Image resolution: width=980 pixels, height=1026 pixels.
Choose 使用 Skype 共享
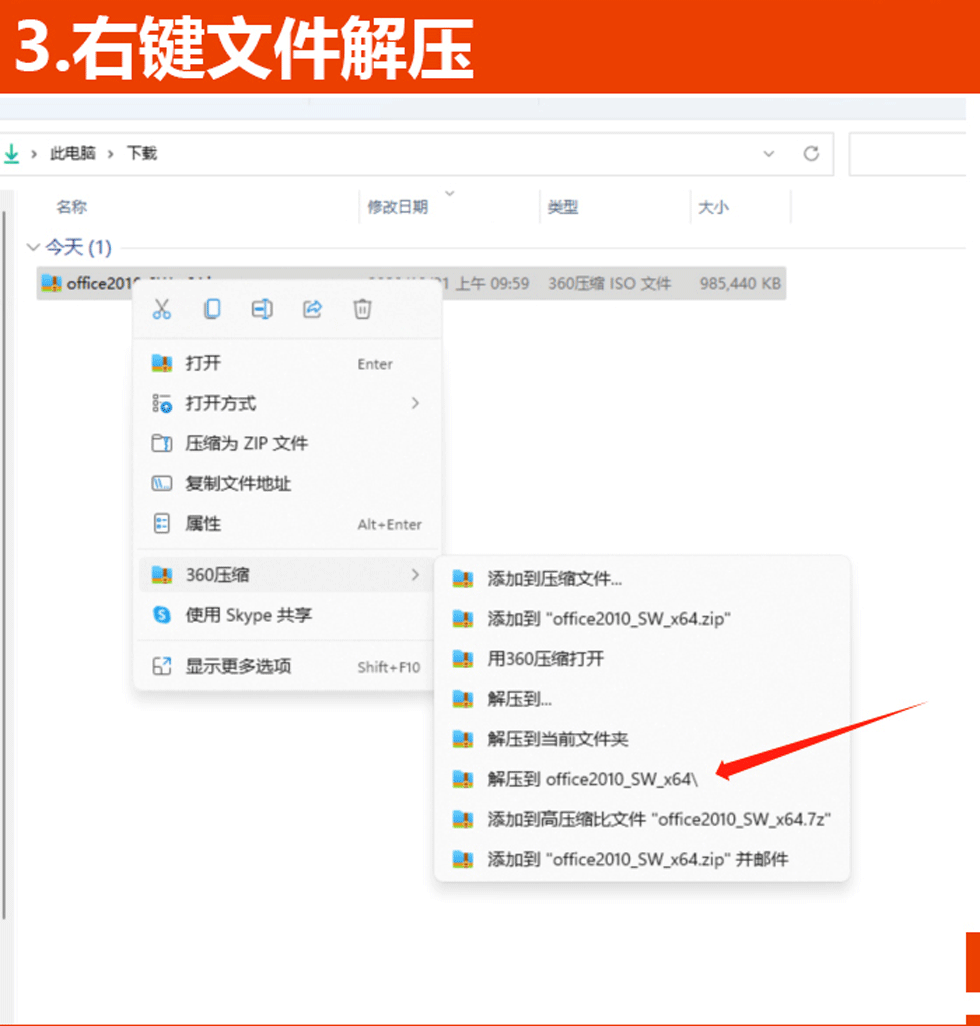click(288, 615)
